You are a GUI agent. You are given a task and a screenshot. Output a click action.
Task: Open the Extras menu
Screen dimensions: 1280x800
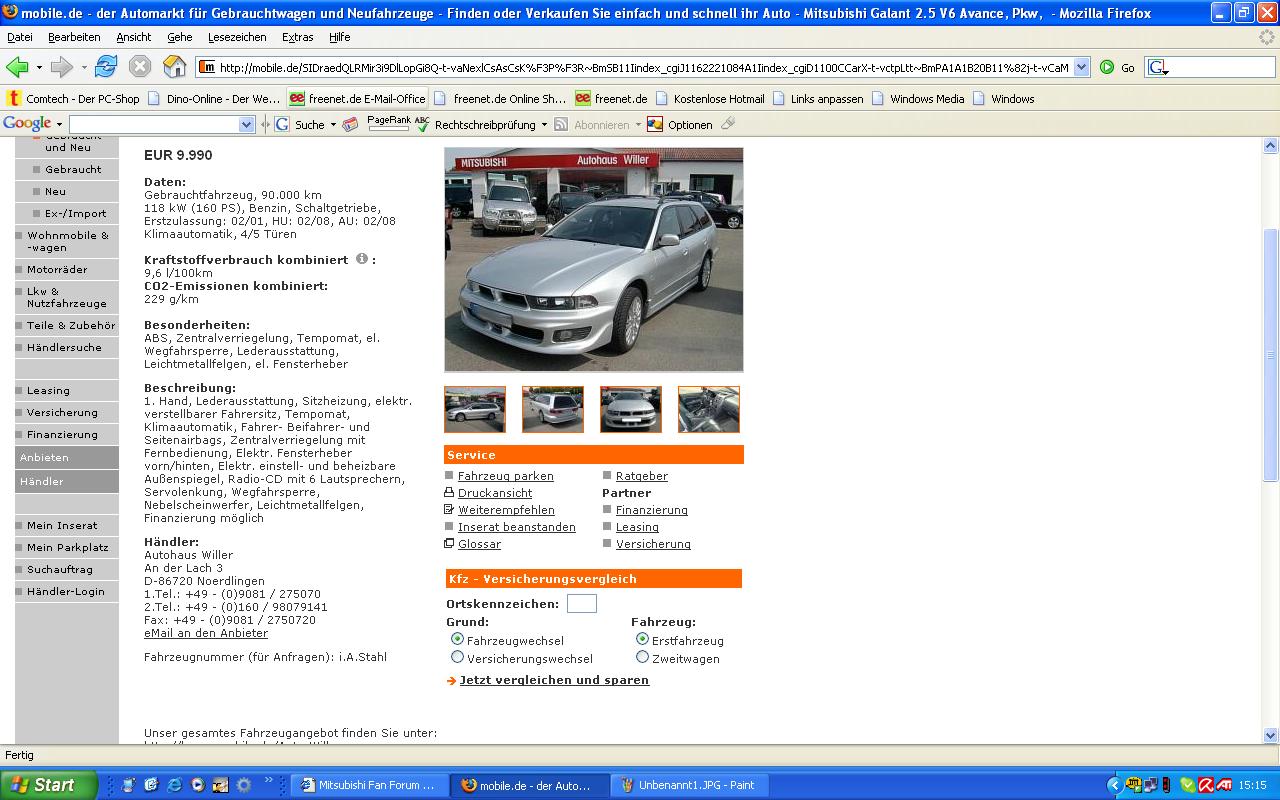[297, 37]
